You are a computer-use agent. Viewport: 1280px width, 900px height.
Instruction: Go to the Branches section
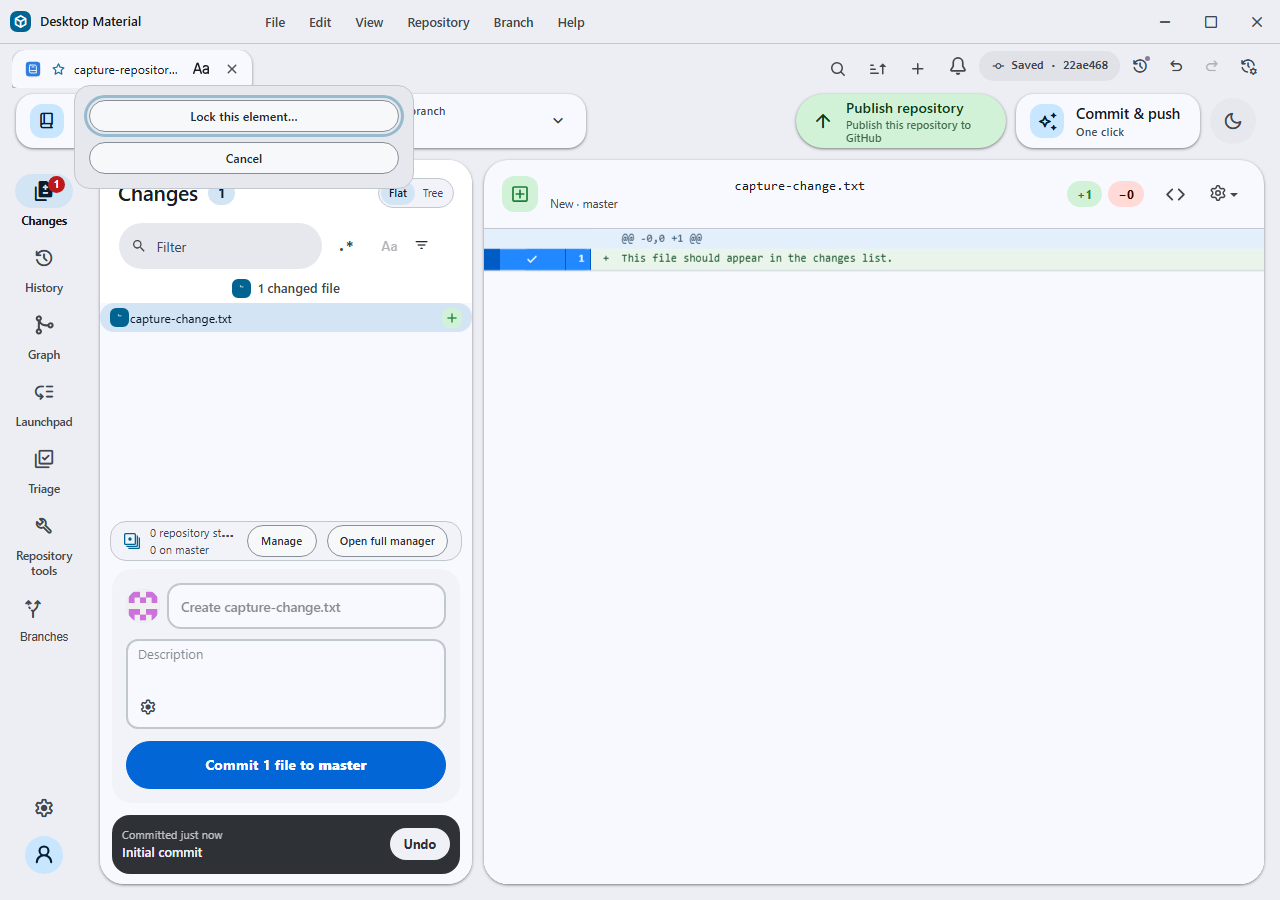click(x=44, y=620)
